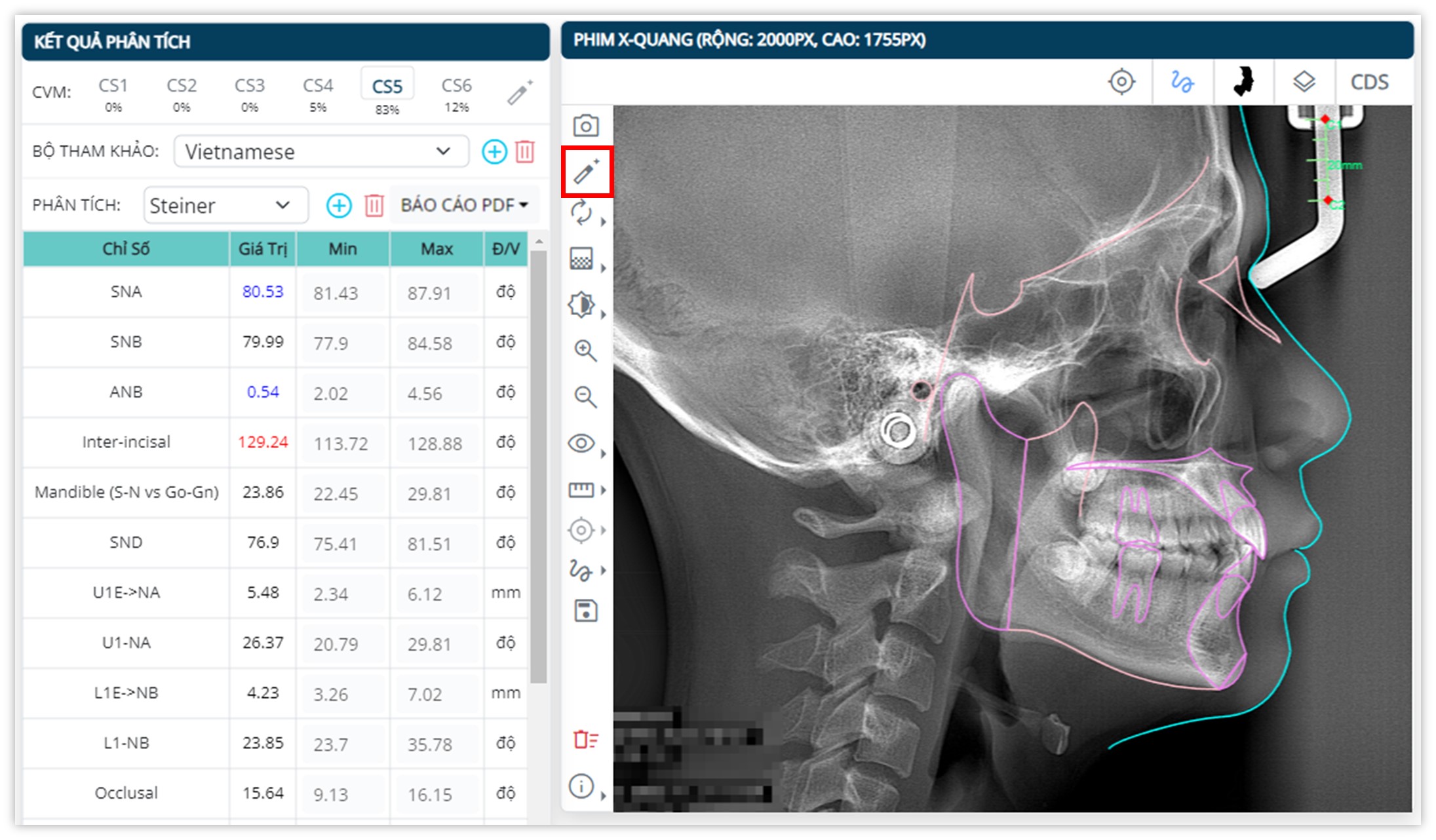Open the brightness contrast tool
Image resolution: width=1436 pixels, height=840 pixels.
click(x=581, y=305)
